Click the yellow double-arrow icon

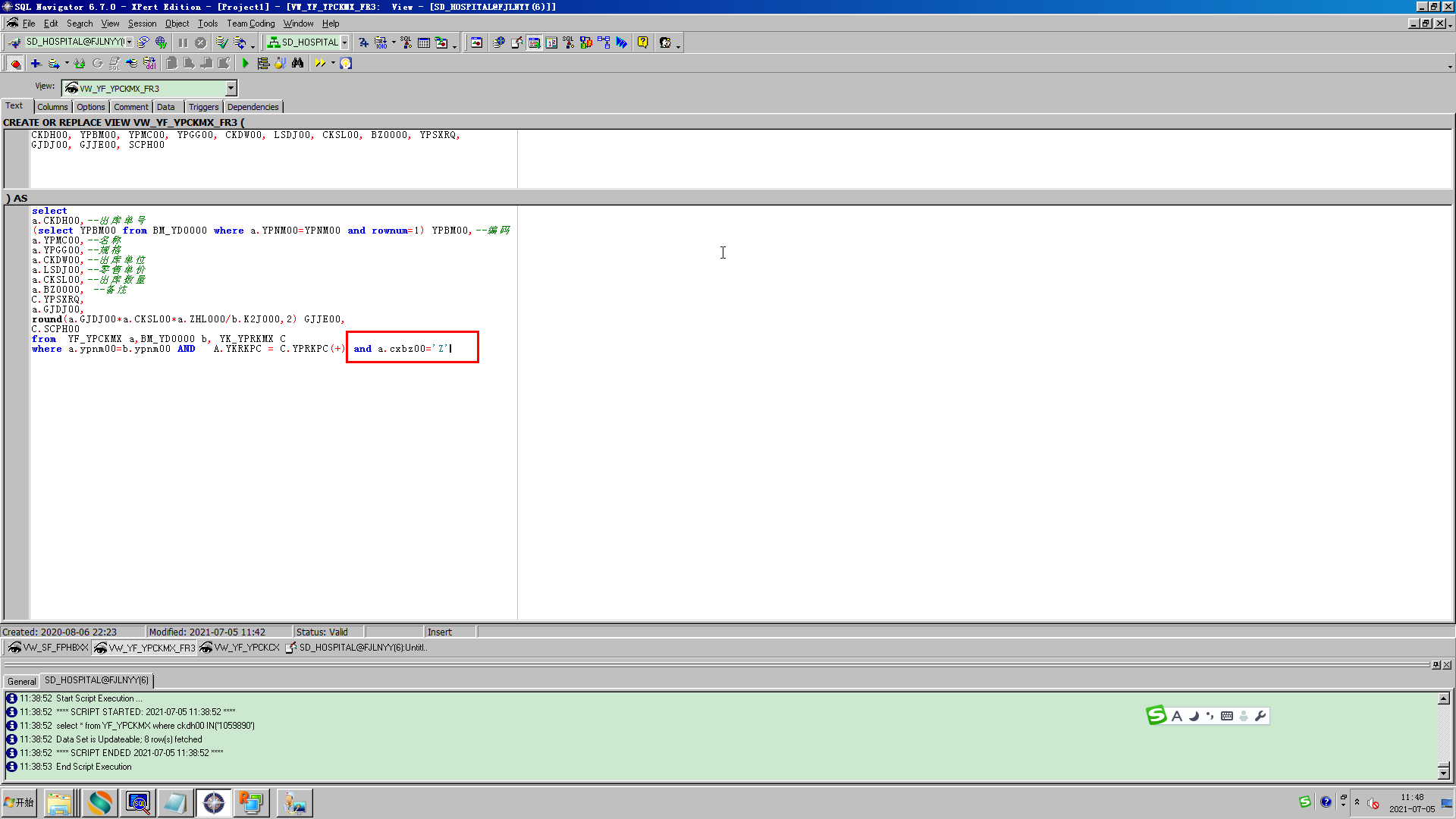[320, 64]
